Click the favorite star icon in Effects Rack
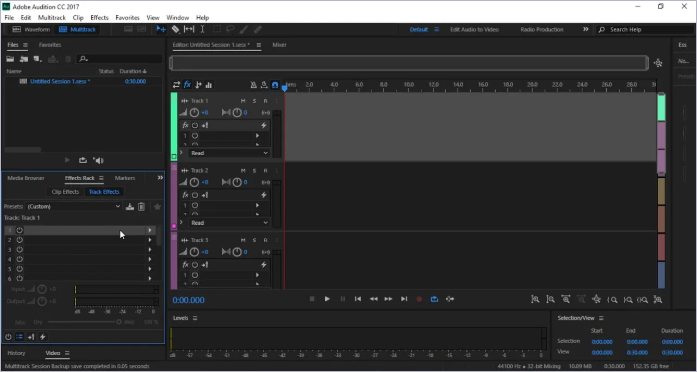Viewport: 697px width, 372px height. (157, 207)
